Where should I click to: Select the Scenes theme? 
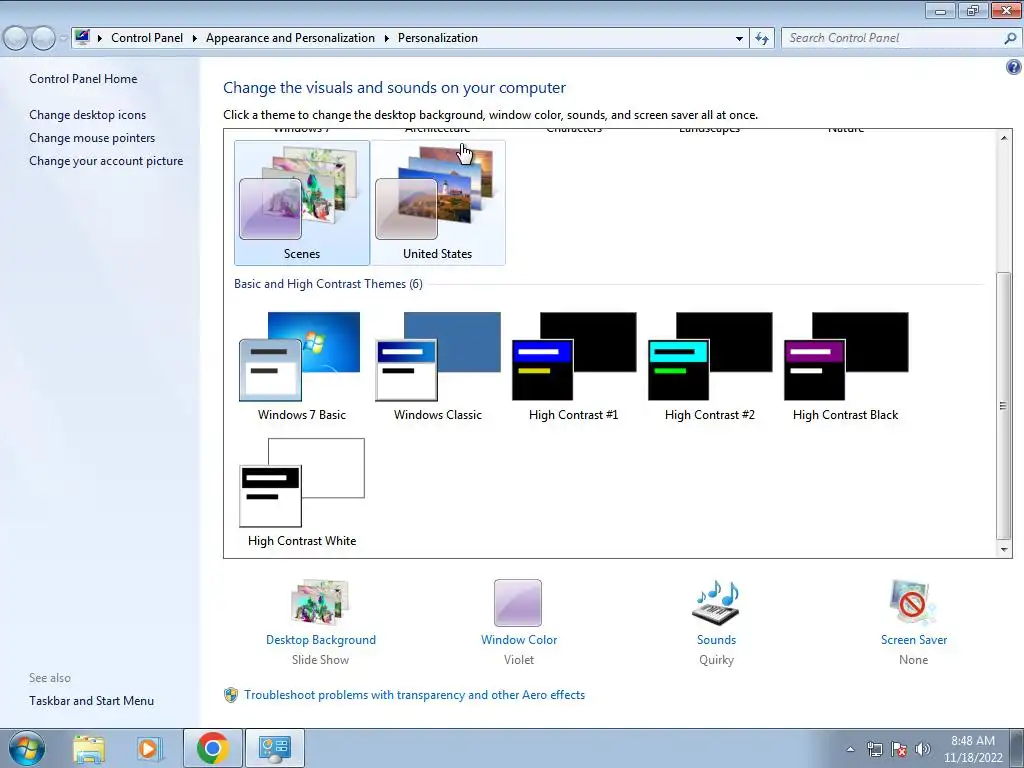[302, 202]
